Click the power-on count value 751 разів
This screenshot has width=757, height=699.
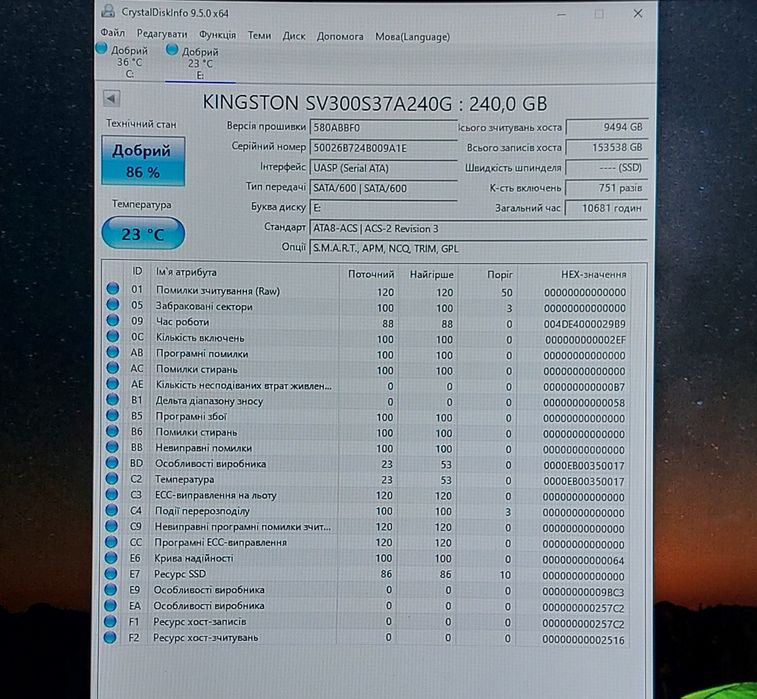click(x=606, y=188)
